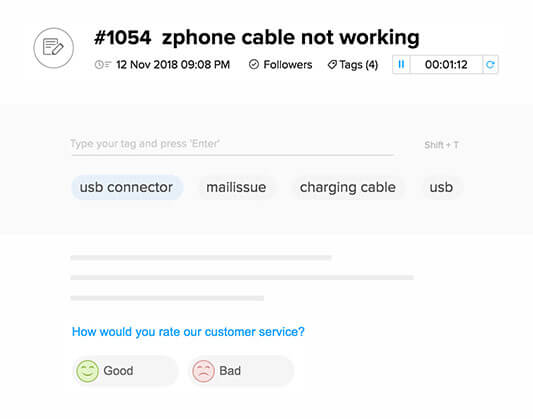This screenshot has height=419, width=533.
Task: Pause the ticket timer
Action: point(401,64)
